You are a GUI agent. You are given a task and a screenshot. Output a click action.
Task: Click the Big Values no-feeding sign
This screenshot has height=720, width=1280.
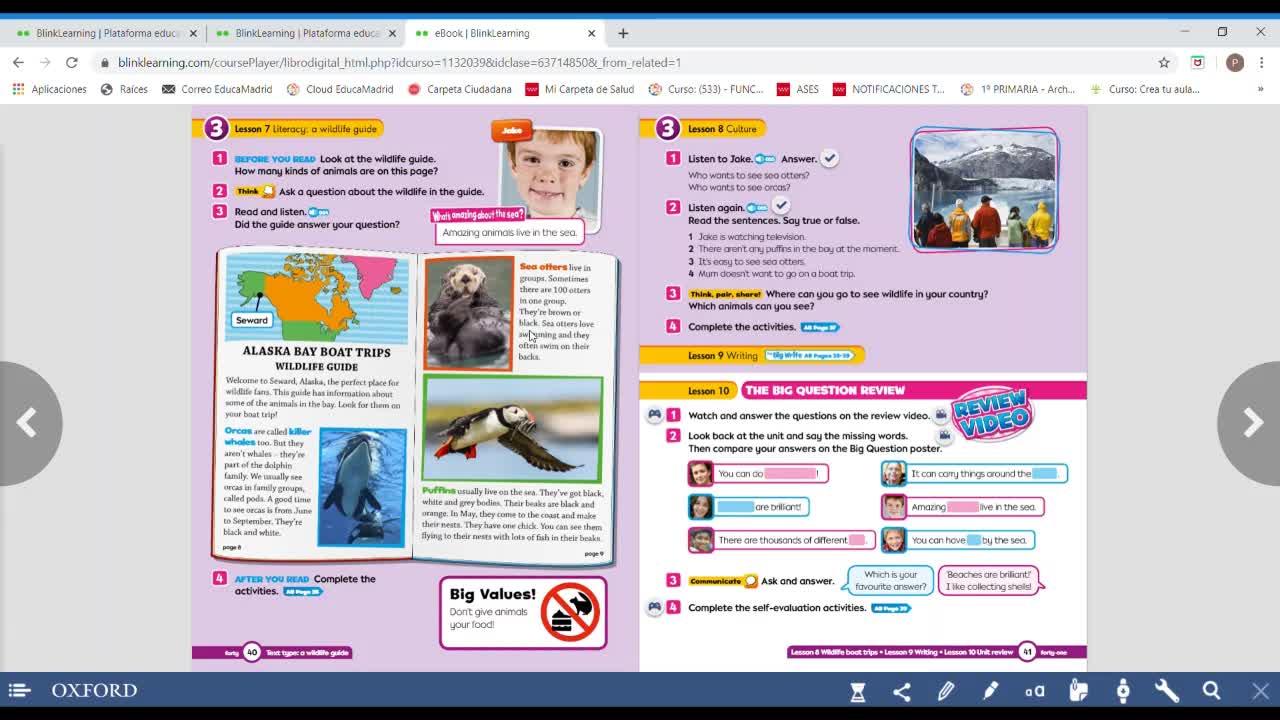570,612
